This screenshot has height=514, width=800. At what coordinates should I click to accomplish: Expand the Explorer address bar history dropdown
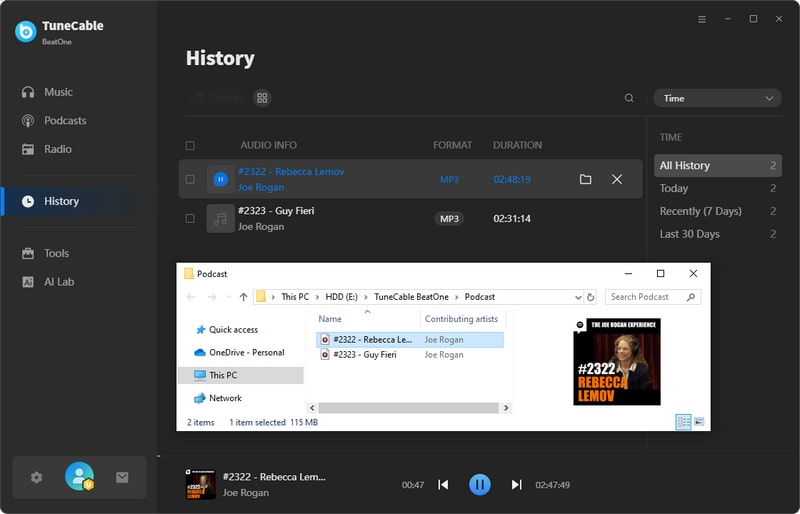pos(578,297)
